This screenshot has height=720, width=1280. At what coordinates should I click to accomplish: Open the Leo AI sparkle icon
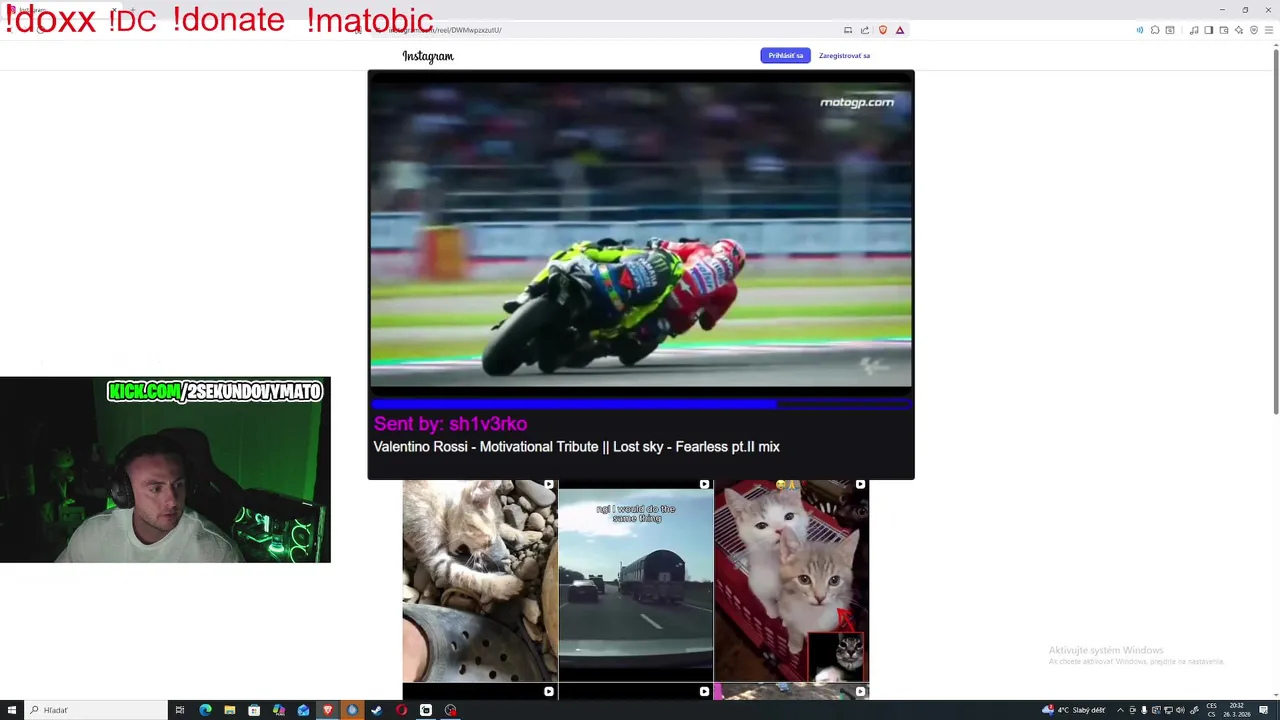[1239, 30]
